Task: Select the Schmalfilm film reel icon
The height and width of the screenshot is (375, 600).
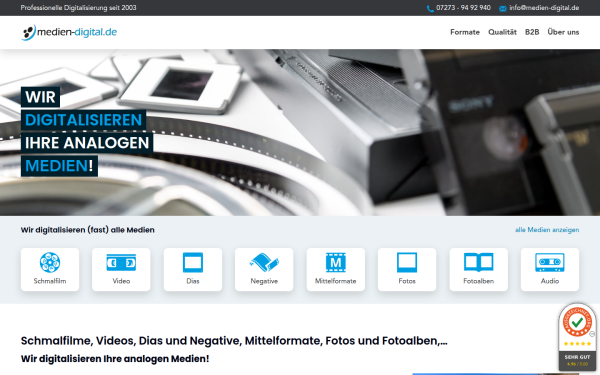Action: [x=50, y=262]
